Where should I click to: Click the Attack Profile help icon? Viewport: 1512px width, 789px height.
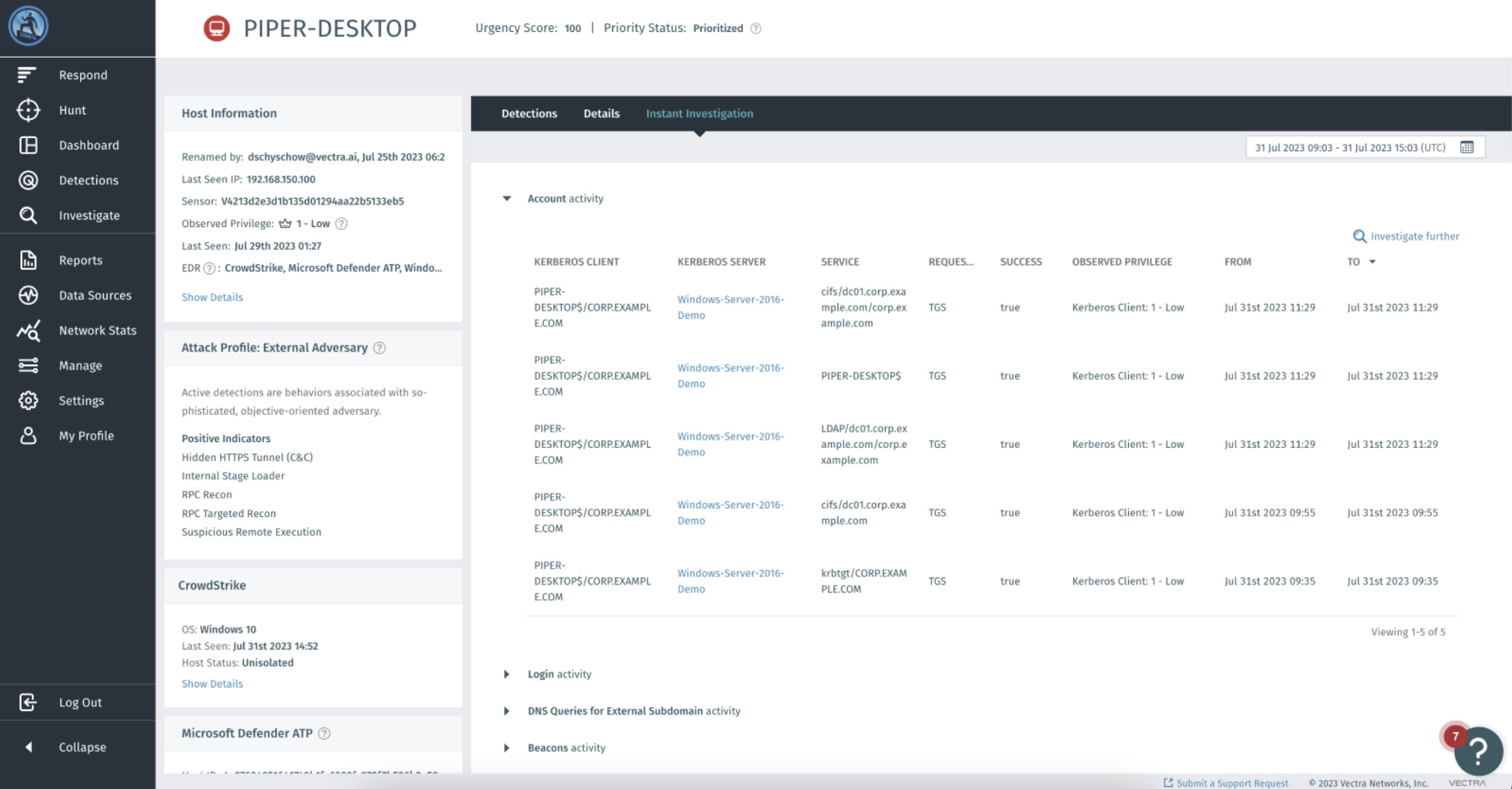pos(379,348)
